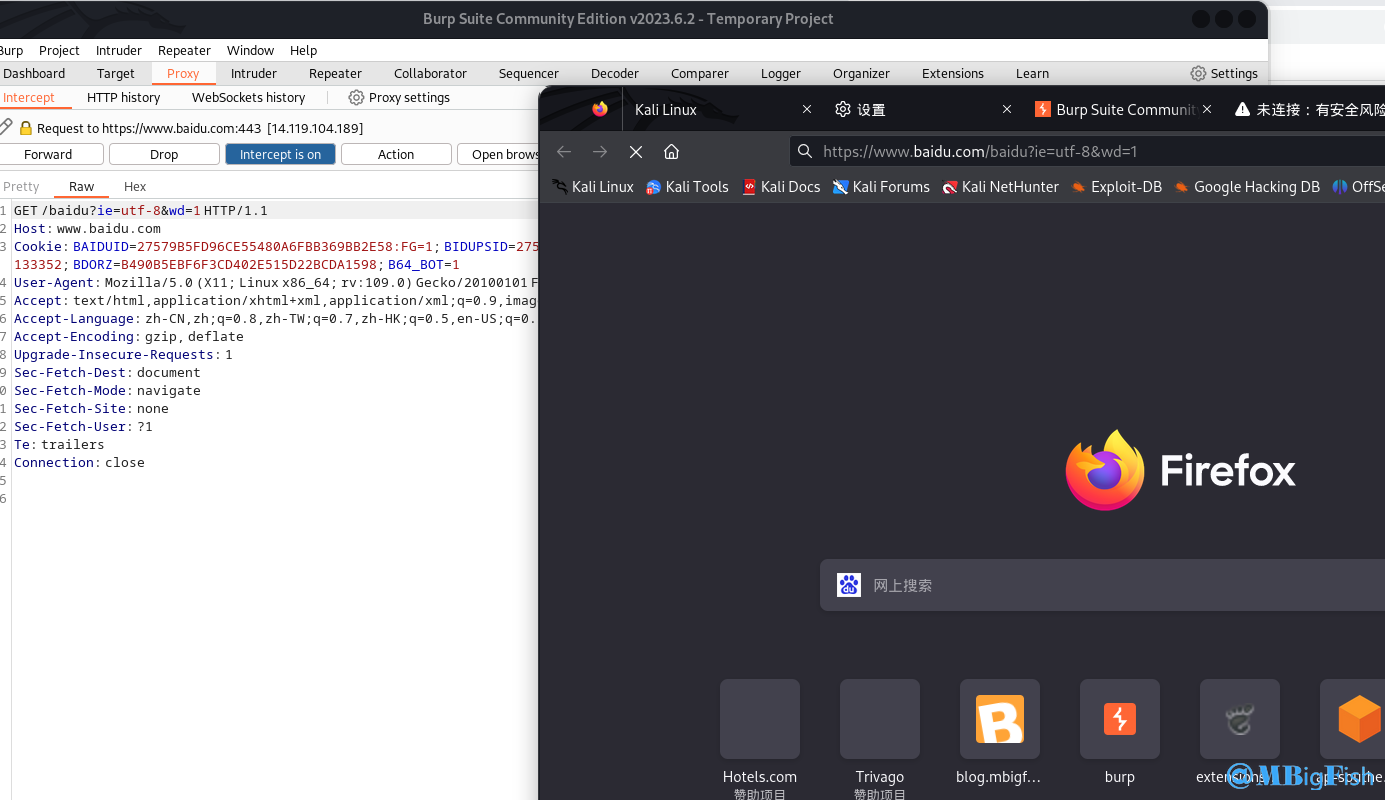
Task: Open Kali Linux bookmark
Action: pos(593,187)
